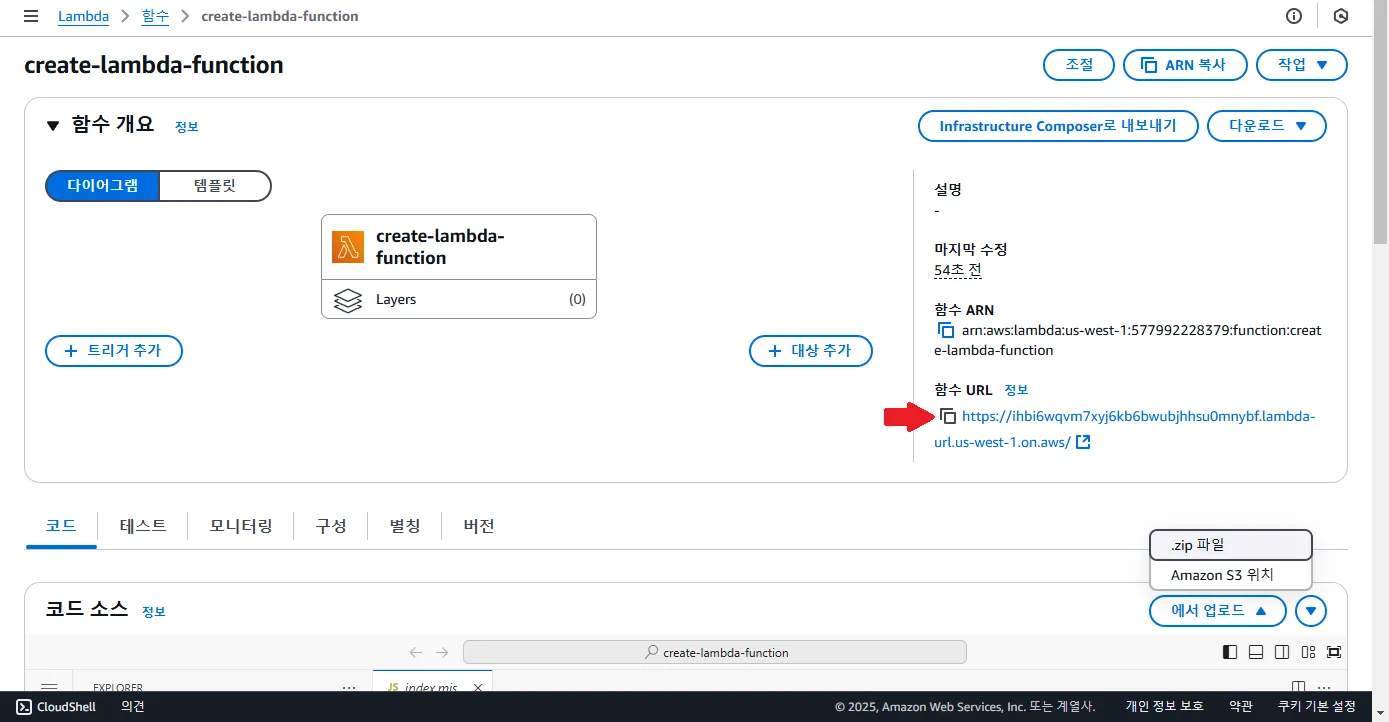Open the 별칭 tab

(405, 526)
